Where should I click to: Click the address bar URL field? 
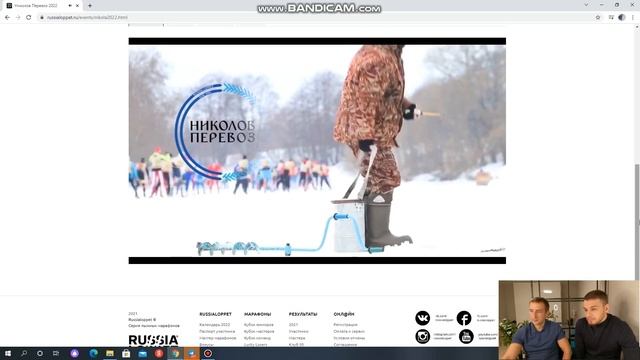[x=318, y=17]
